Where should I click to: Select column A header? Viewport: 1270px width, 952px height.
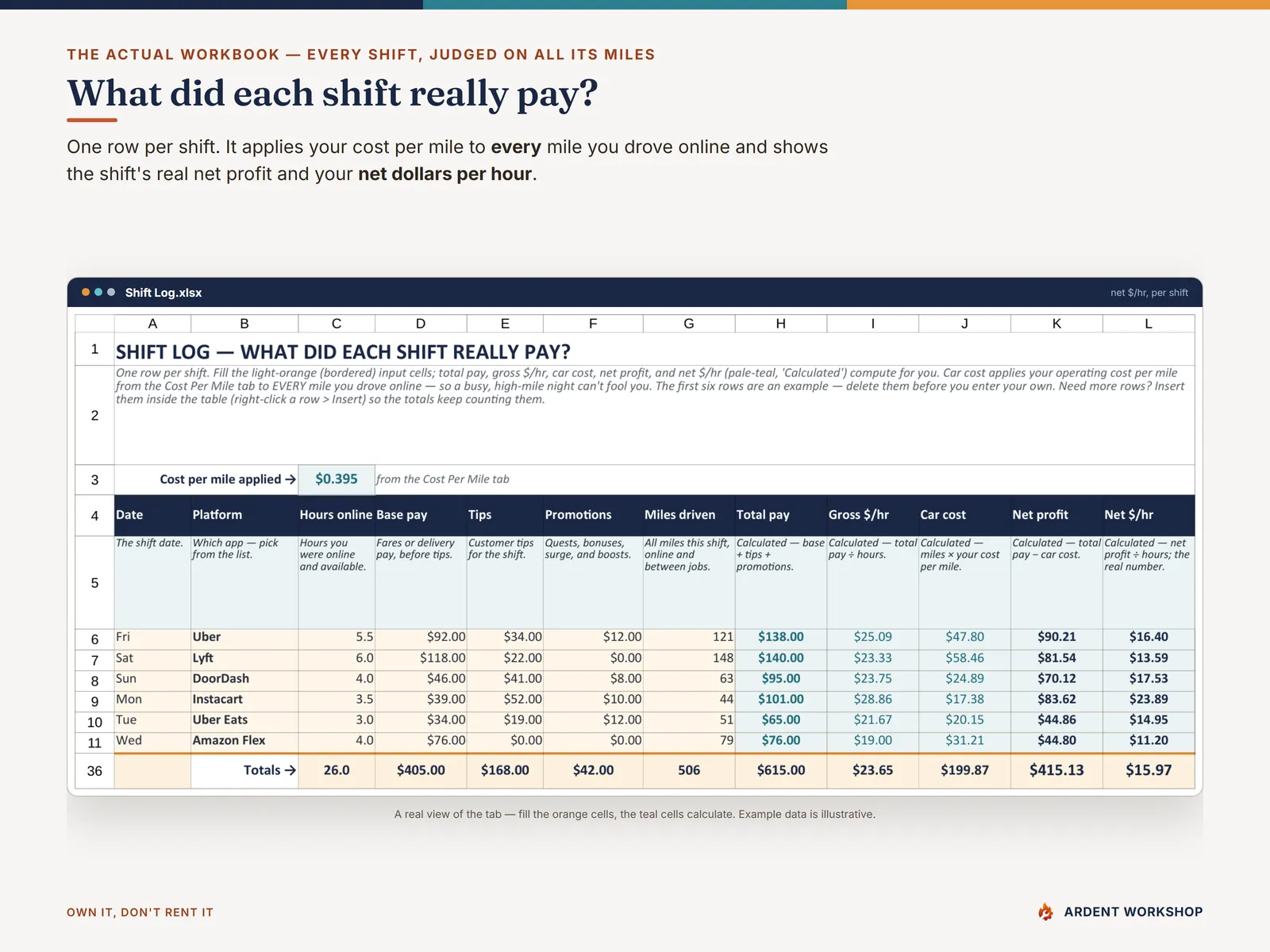tap(152, 324)
